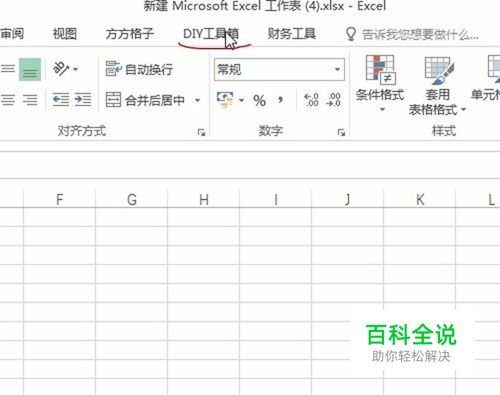Open the 数字 group dialog launcher
The width and height of the screenshot is (500, 395).
(341, 132)
